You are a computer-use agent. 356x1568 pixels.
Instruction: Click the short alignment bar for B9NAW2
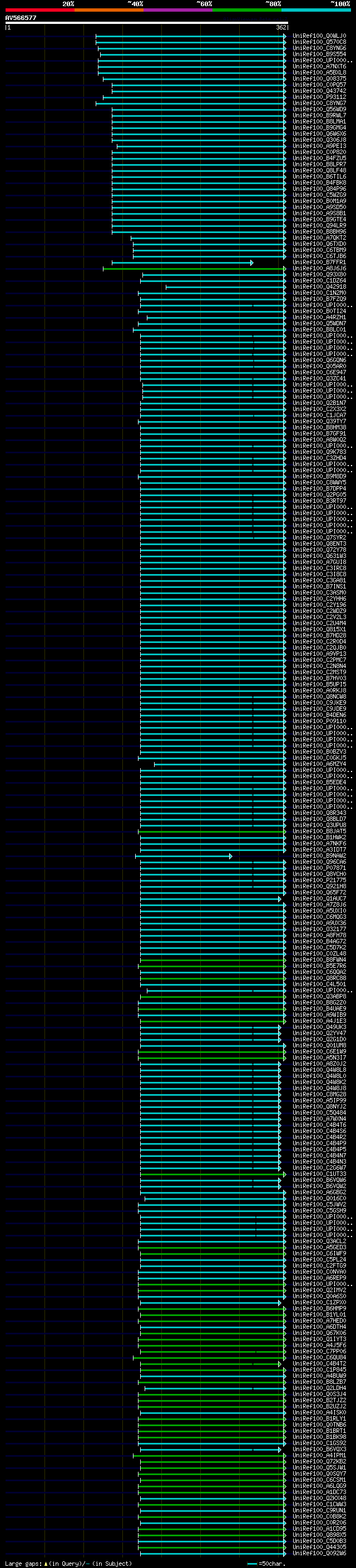coord(183,857)
